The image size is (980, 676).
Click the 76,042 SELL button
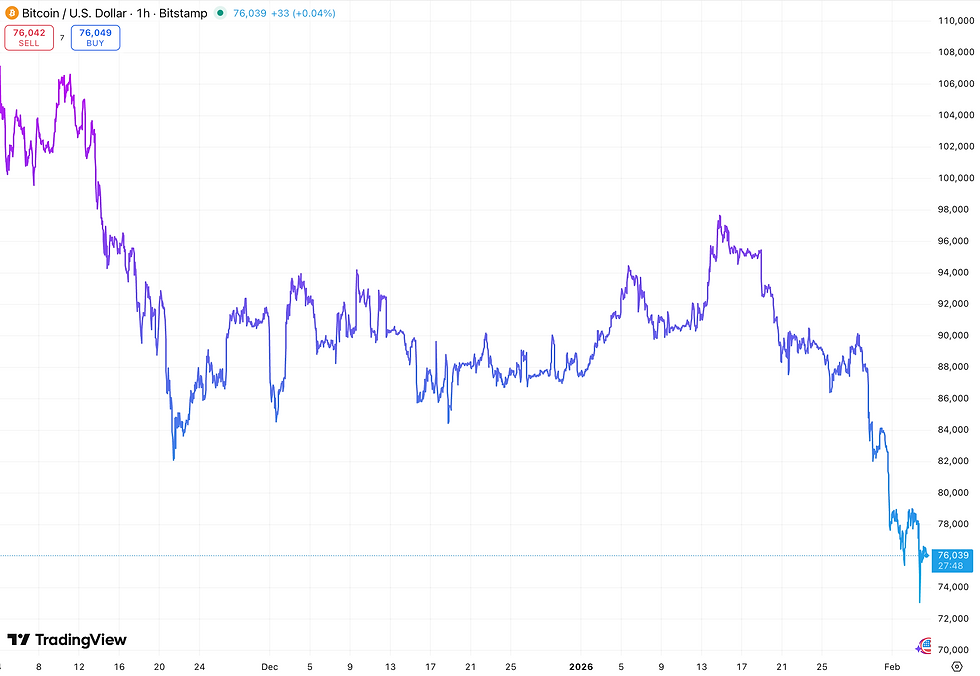click(29, 37)
